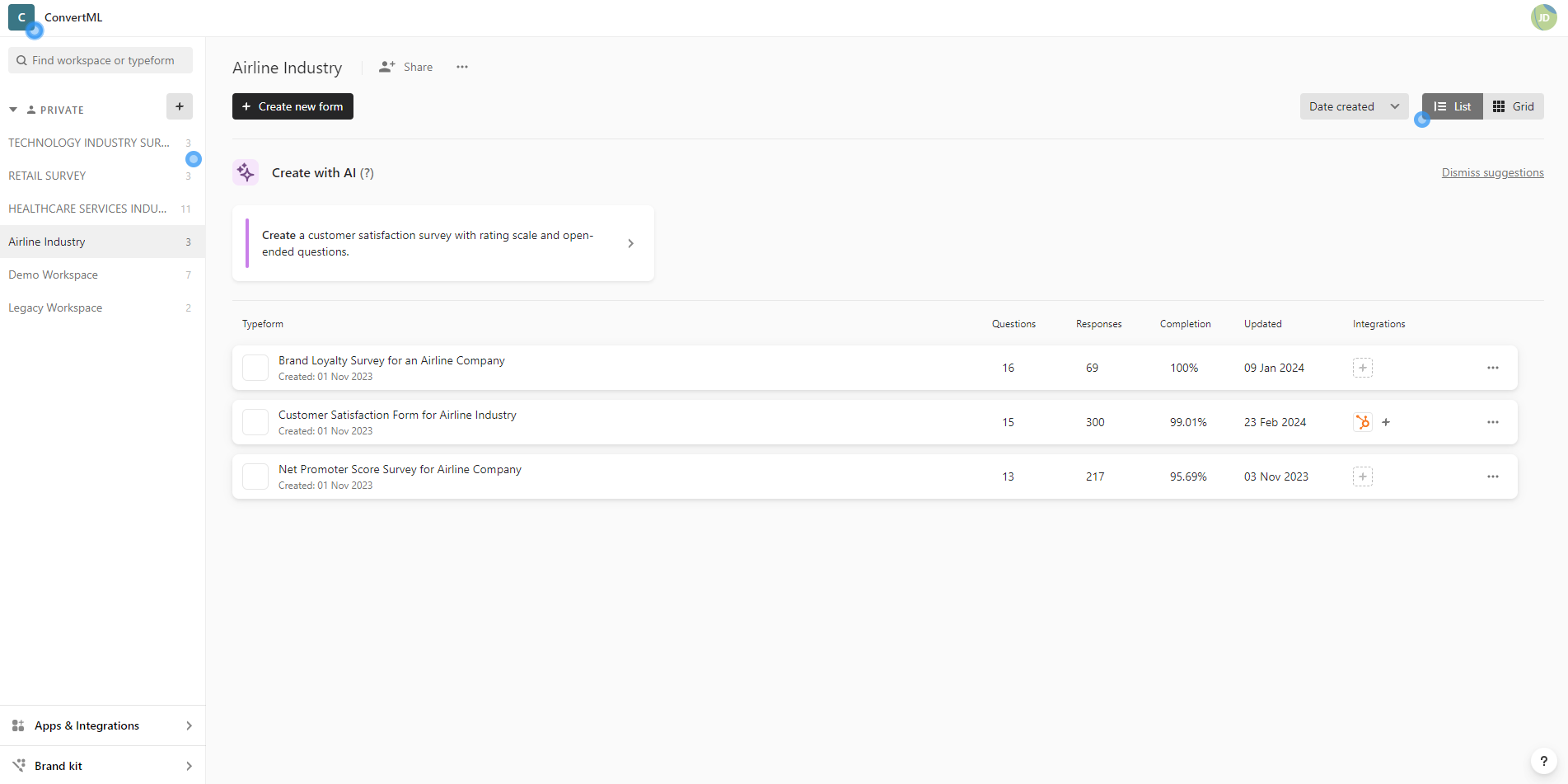Image resolution: width=1568 pixels, height=784 pixels.
Task: Click the HubSpot integration icon
Action: [x=1363, y=422]
